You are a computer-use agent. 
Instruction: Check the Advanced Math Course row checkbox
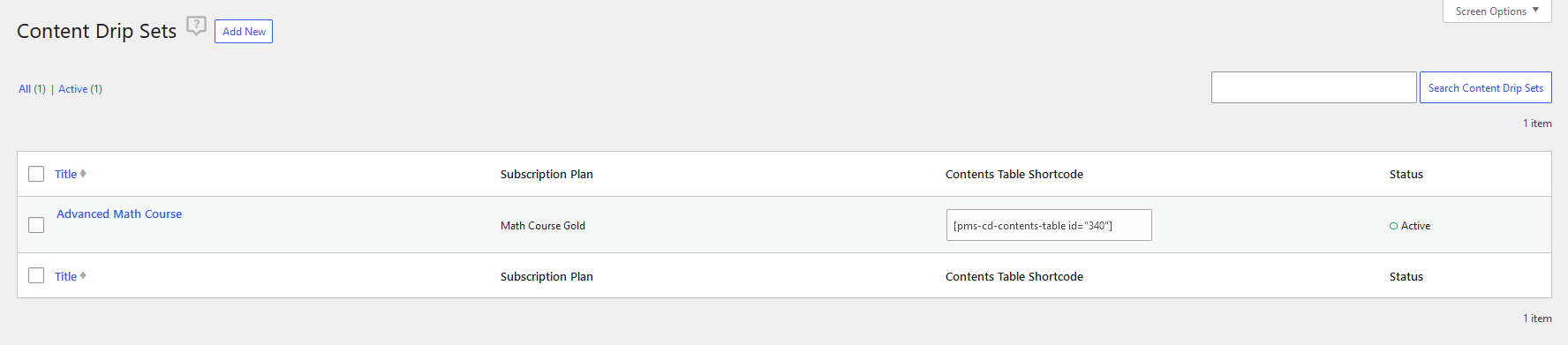click(36, 225)
